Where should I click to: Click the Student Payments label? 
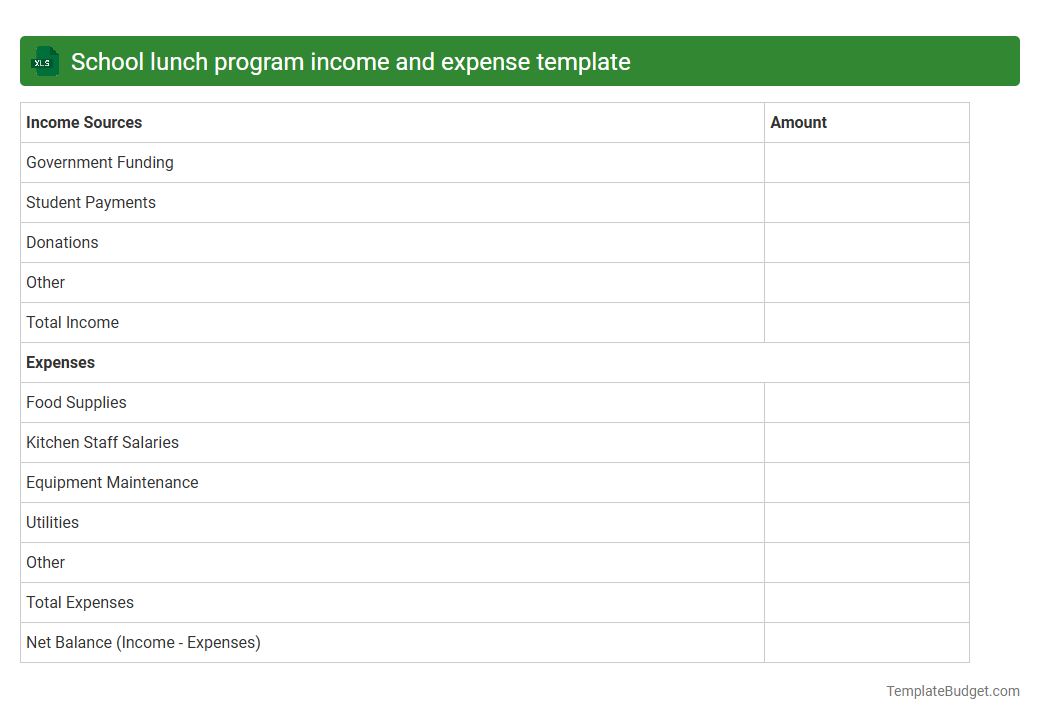90,202
